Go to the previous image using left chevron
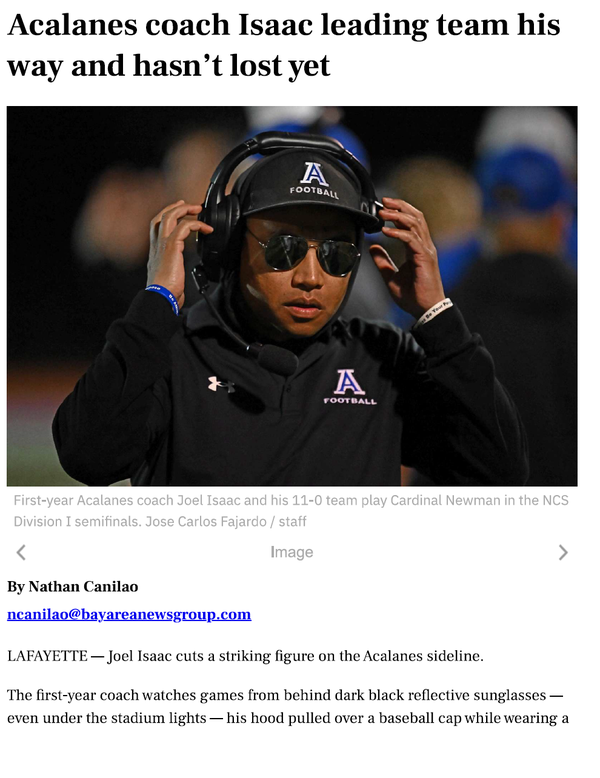600x778 pixels. pos(21,552)
